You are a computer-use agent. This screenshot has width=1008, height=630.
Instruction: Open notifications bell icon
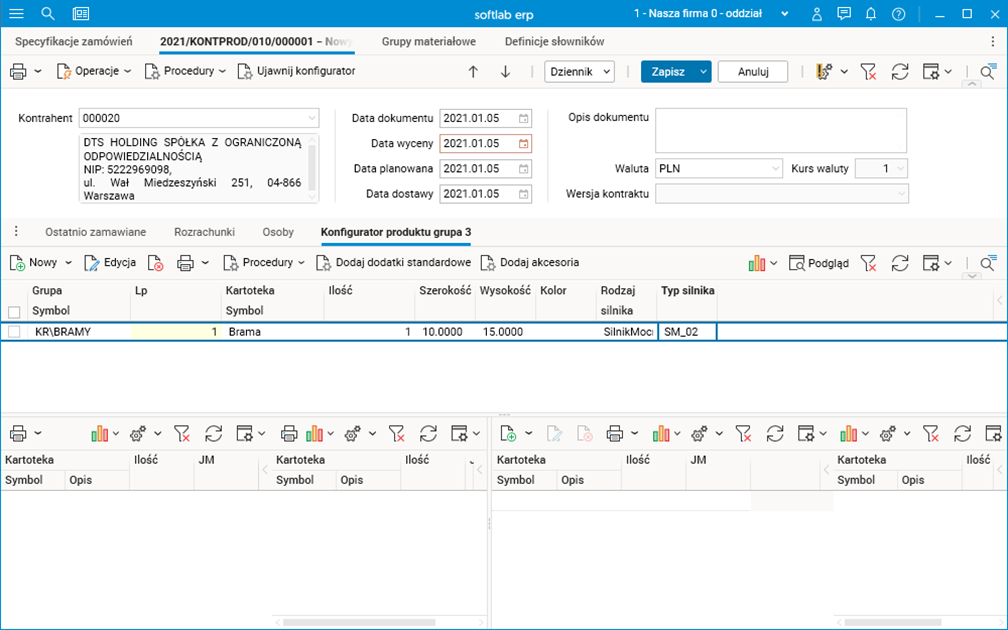coord(870,14)
